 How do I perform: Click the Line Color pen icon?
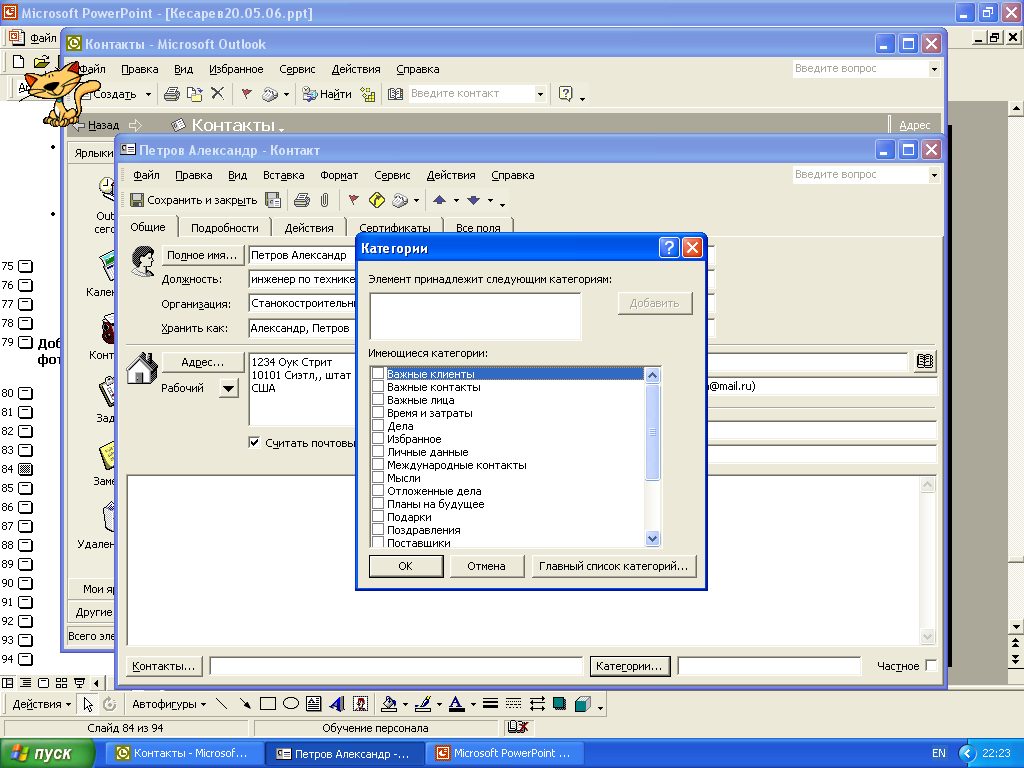click(423, 703)
